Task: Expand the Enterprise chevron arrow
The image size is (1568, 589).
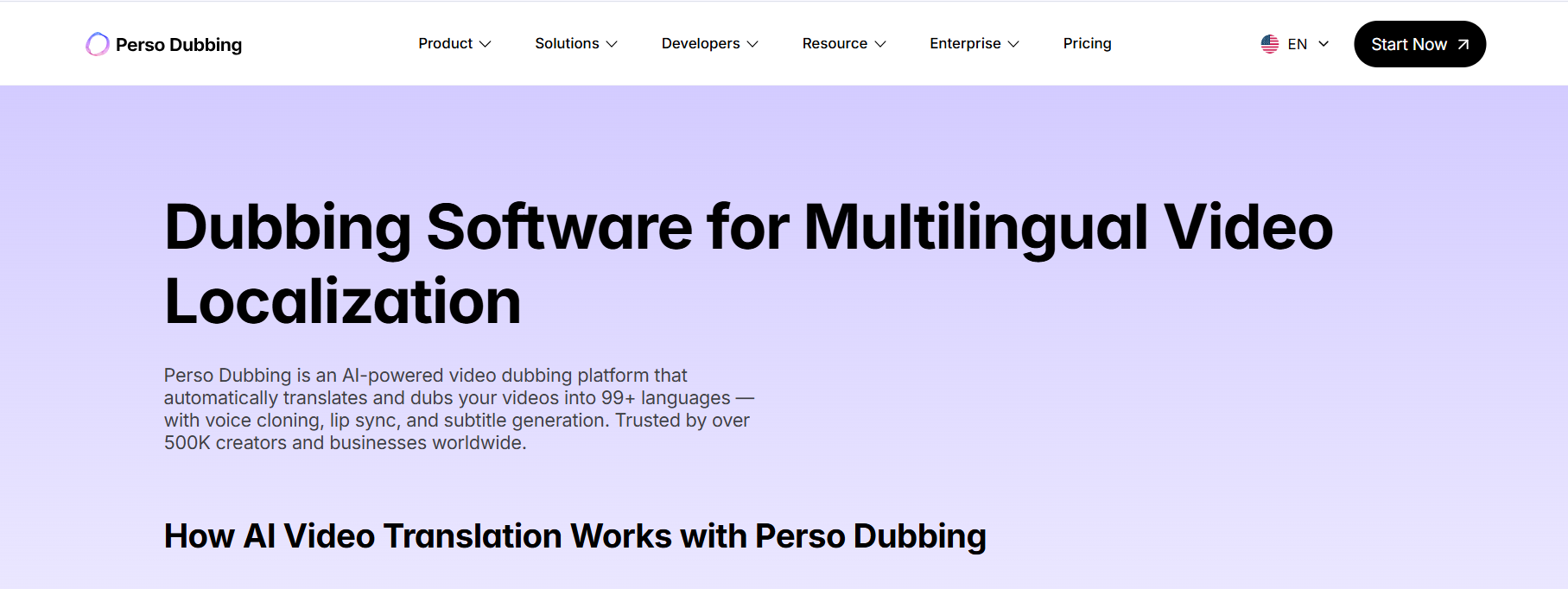Action: pyautogui.click(x=1013, y=44)
